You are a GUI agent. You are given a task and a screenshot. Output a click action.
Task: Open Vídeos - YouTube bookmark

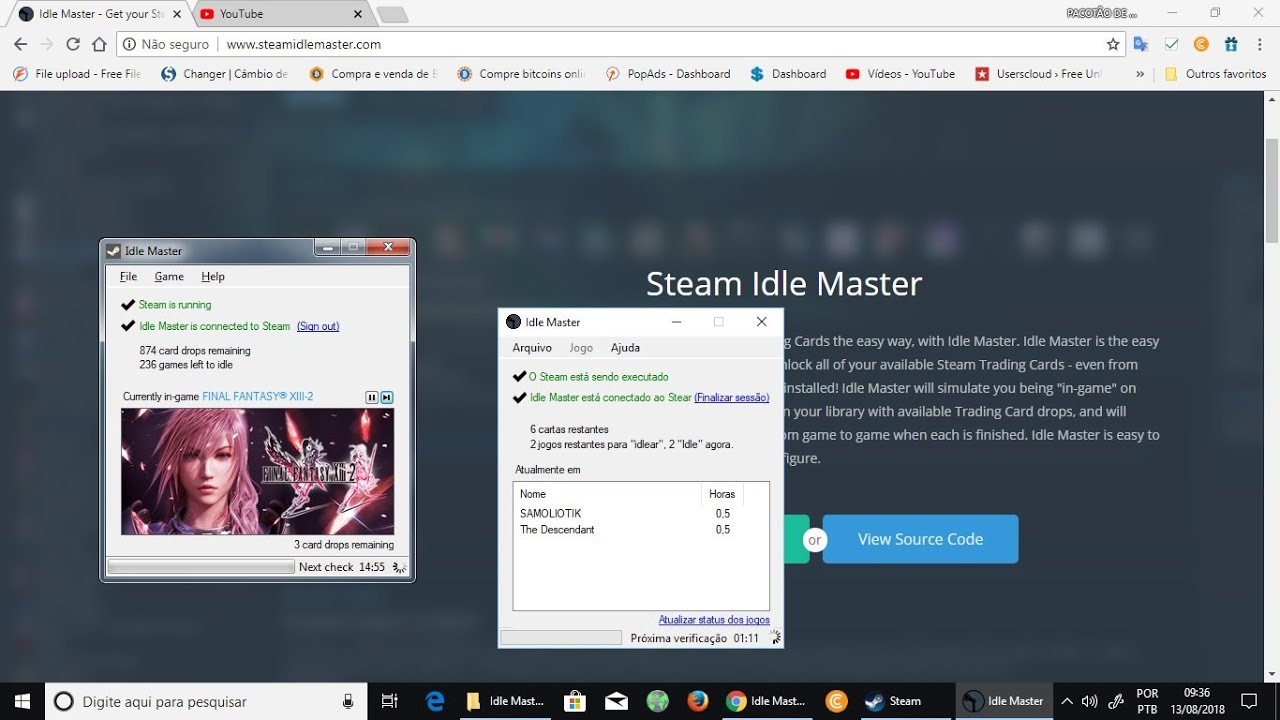(901, 74)
